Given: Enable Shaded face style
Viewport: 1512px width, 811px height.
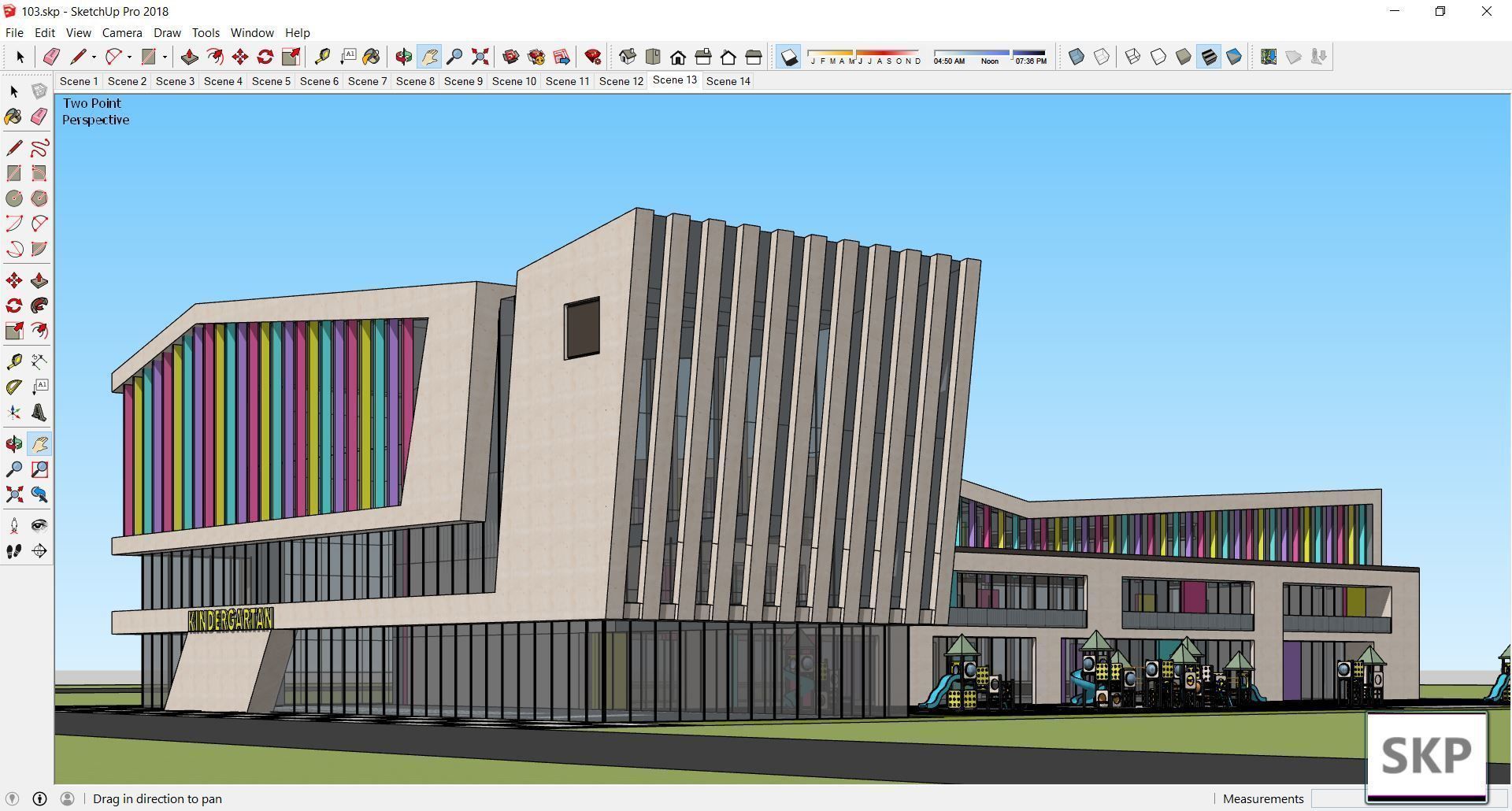Looking at the screenshot, I should (1184, 57).
